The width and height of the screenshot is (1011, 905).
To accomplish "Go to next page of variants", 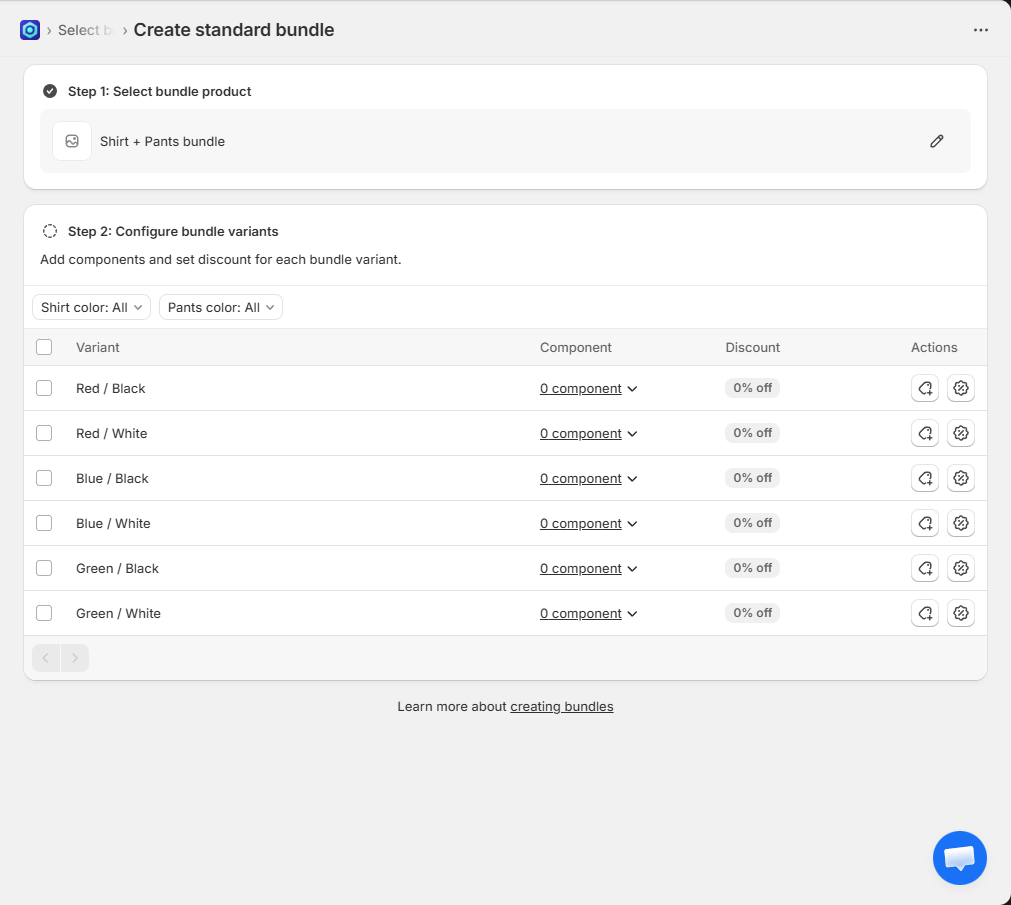I will [75, 658].
